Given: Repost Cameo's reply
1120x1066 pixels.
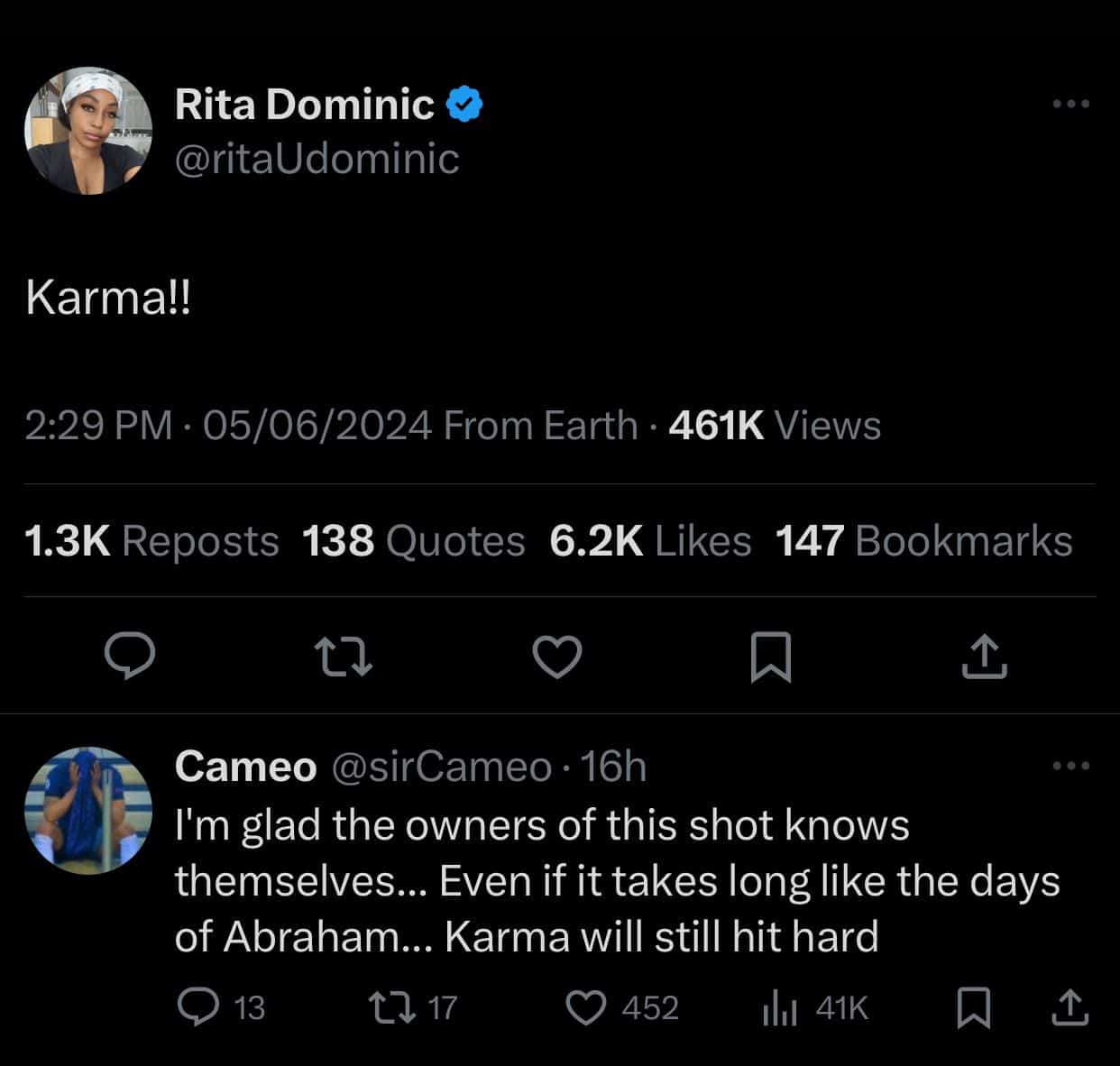Looking at the screenshot, I should [391, 1007].
